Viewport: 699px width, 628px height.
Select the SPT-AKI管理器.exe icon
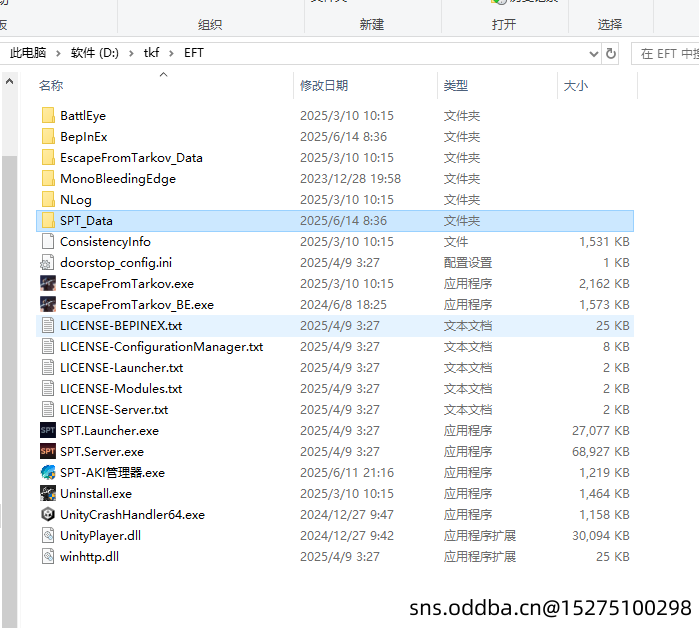coord(48,472)
